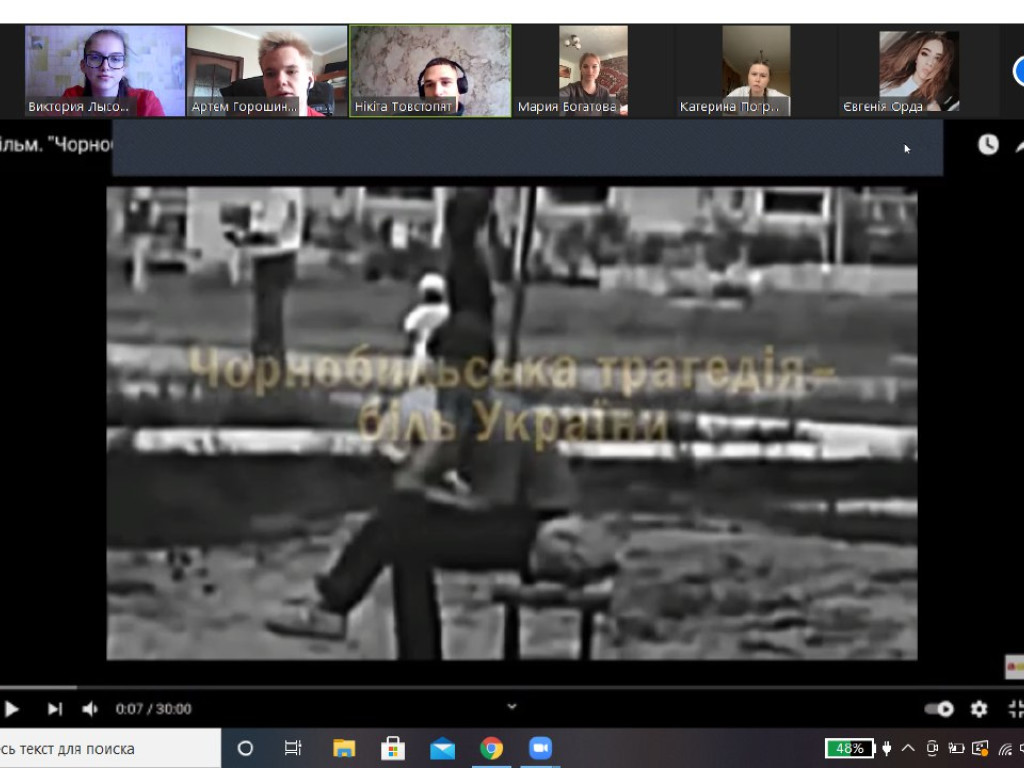
Task: Skip to the next video
Action: coord(55,709)
